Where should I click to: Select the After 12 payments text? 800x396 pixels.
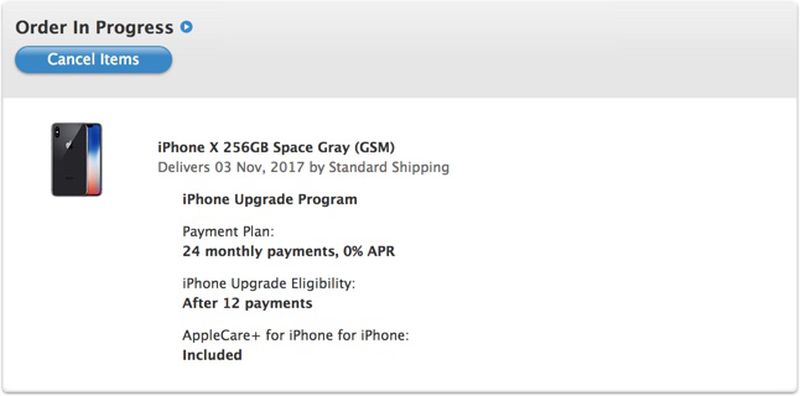(247, 303)
